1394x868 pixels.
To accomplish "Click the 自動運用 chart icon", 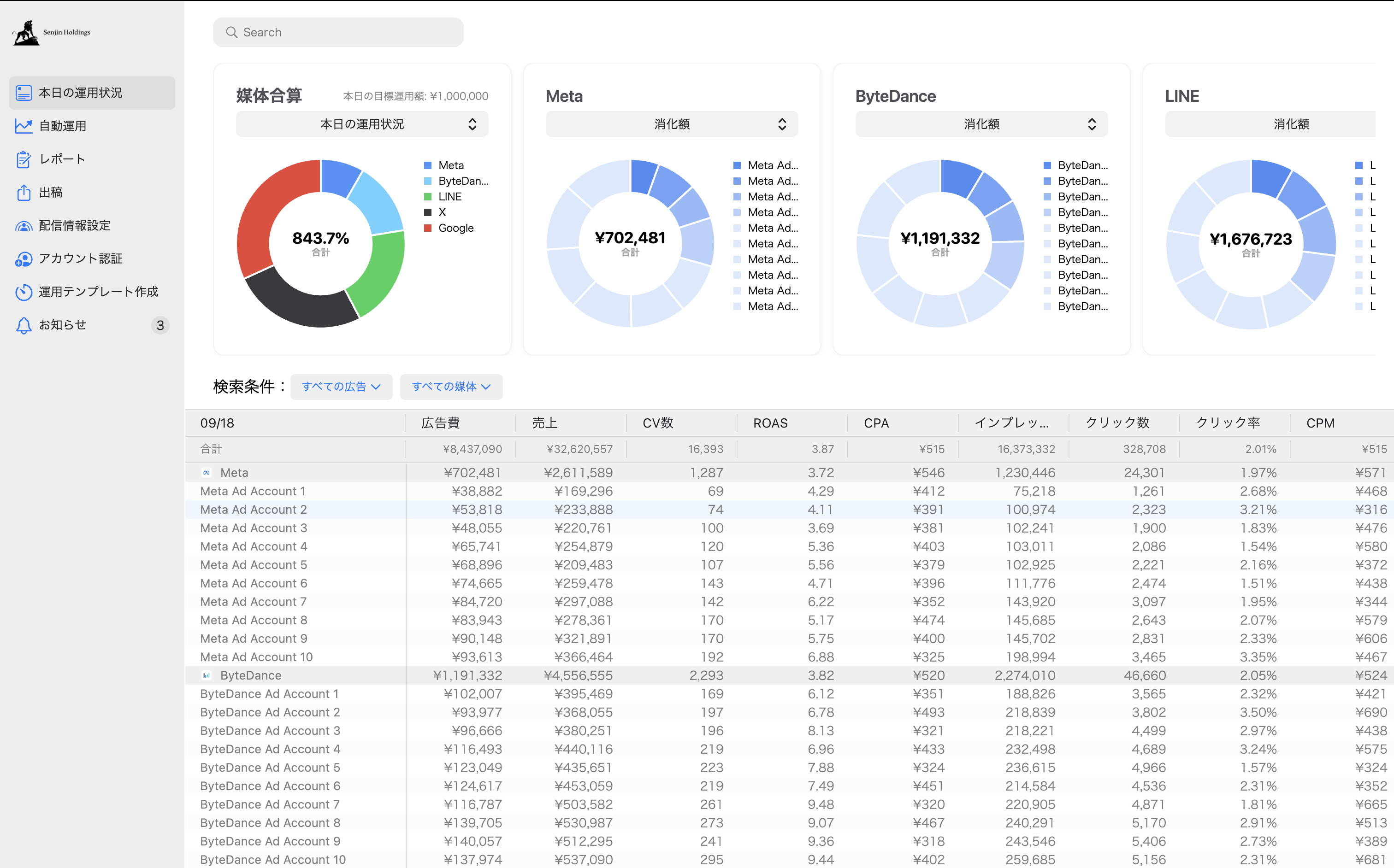I will 24,126.
